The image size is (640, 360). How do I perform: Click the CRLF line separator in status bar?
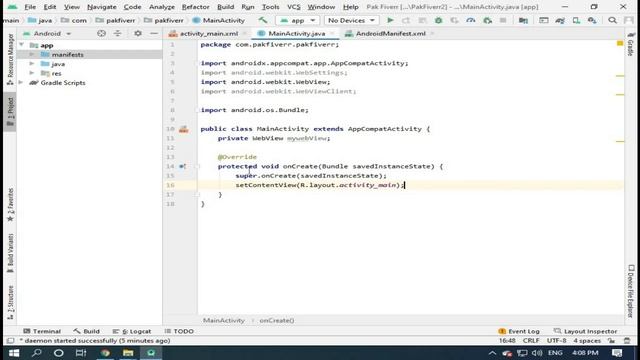[x=531, y=341]
